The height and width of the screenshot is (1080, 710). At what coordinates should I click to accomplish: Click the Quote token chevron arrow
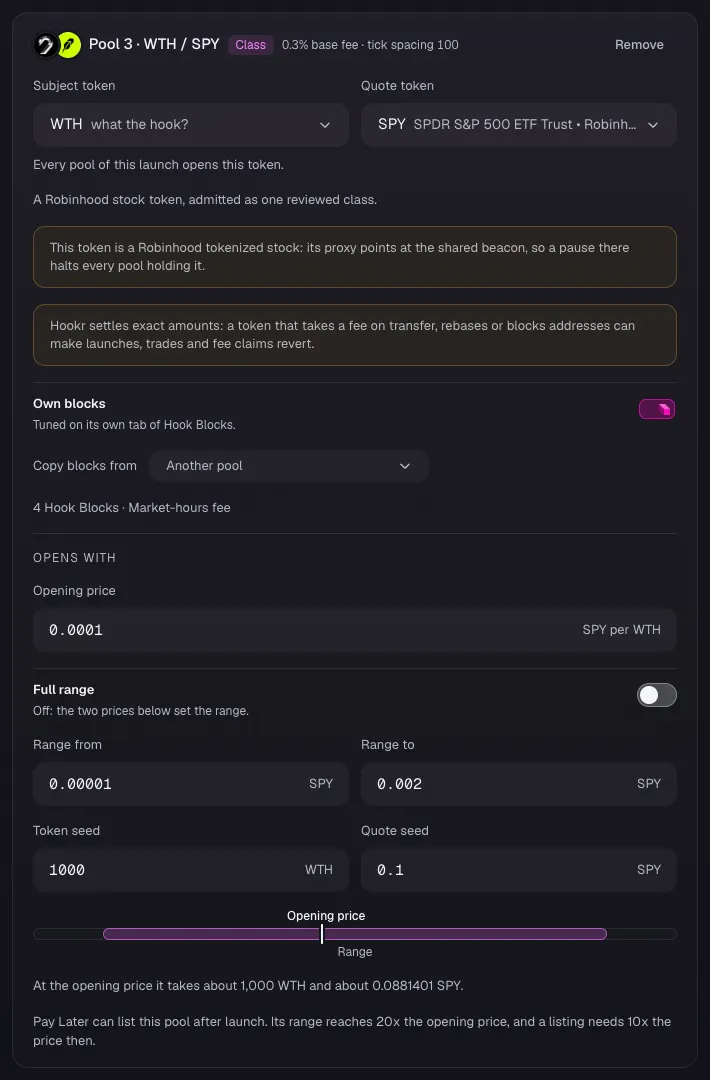click(653, 125)
